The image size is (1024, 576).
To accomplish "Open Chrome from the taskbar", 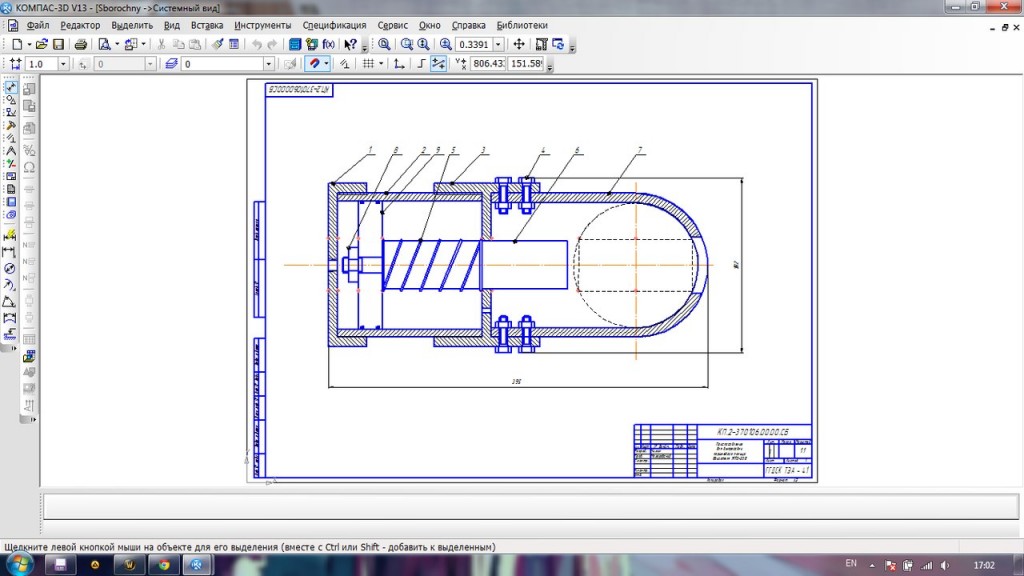I will 164,565.
